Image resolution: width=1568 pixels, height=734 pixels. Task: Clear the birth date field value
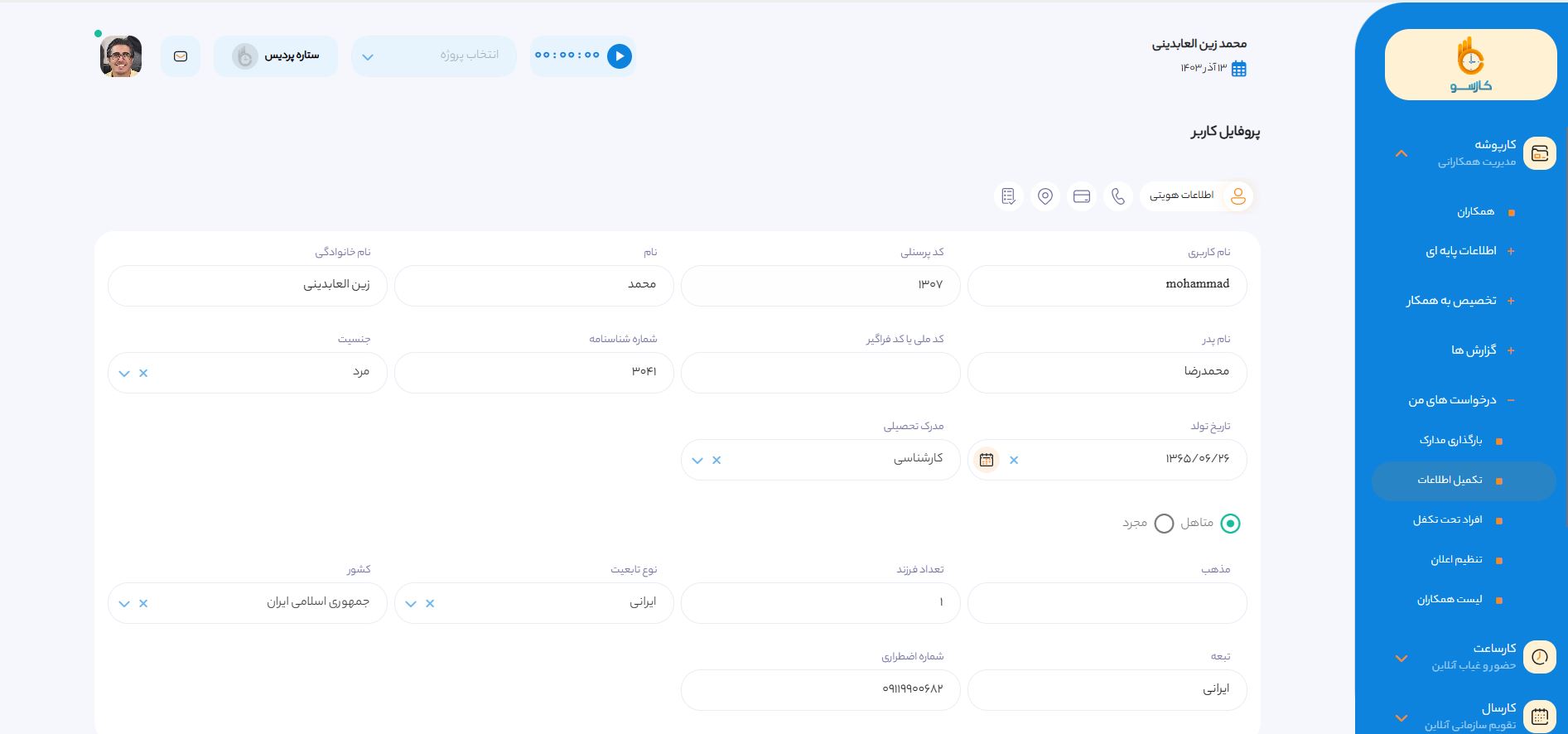pos(1014,460)
